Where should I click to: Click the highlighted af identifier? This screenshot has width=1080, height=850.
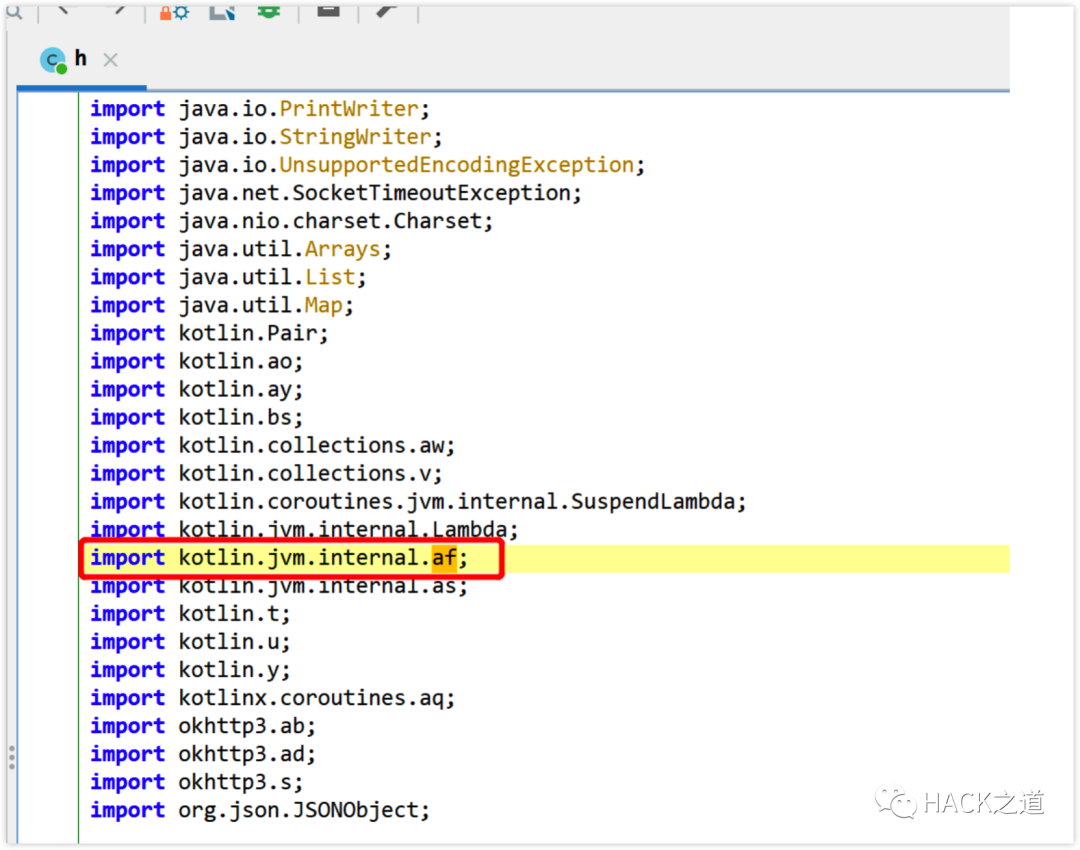coord(444,558)
